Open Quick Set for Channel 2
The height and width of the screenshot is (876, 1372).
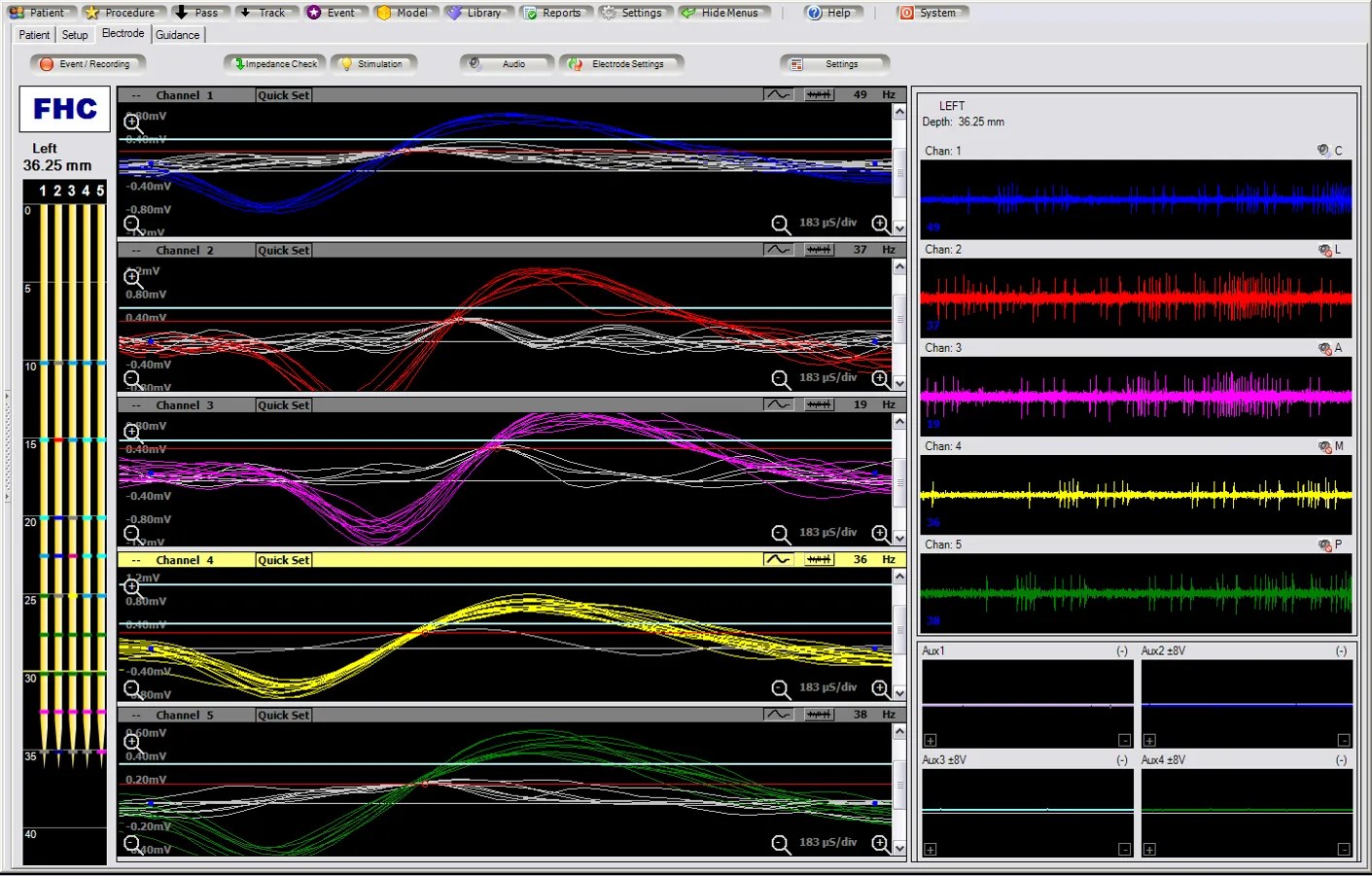tap(283, 250)
